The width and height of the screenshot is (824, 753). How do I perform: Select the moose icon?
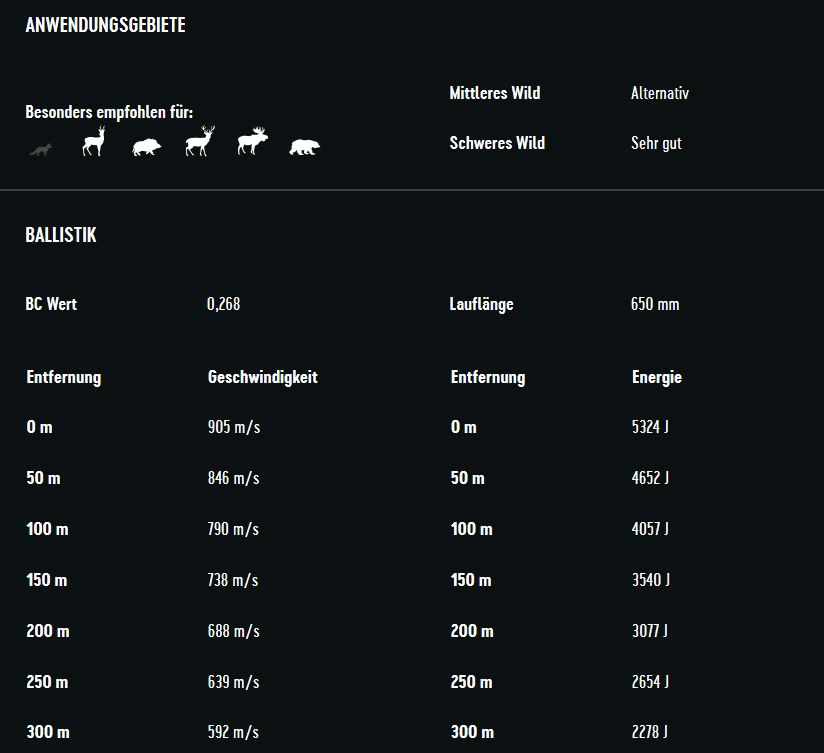(x=252, y=142)
